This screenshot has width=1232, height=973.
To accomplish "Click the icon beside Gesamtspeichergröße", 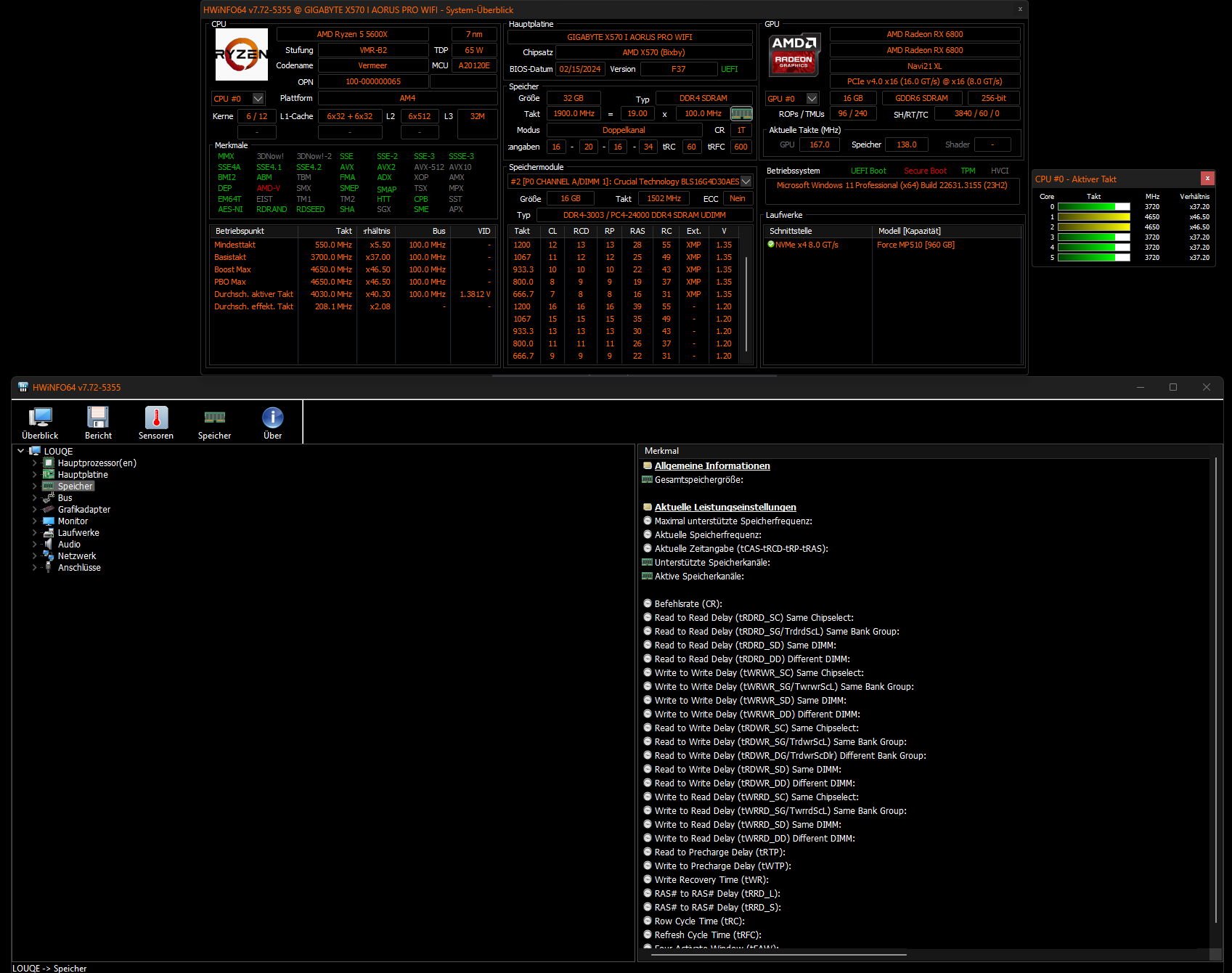I will coord(648,480).
